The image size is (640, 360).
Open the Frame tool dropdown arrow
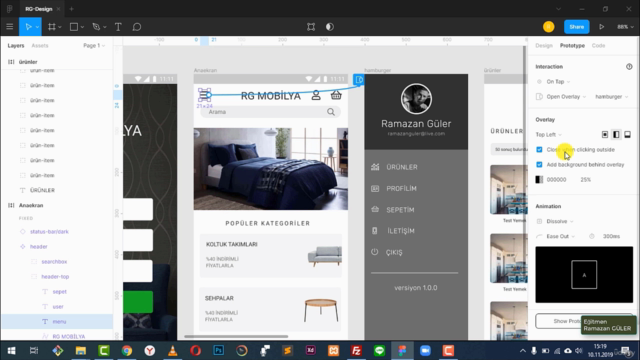(x=60, y=27)
